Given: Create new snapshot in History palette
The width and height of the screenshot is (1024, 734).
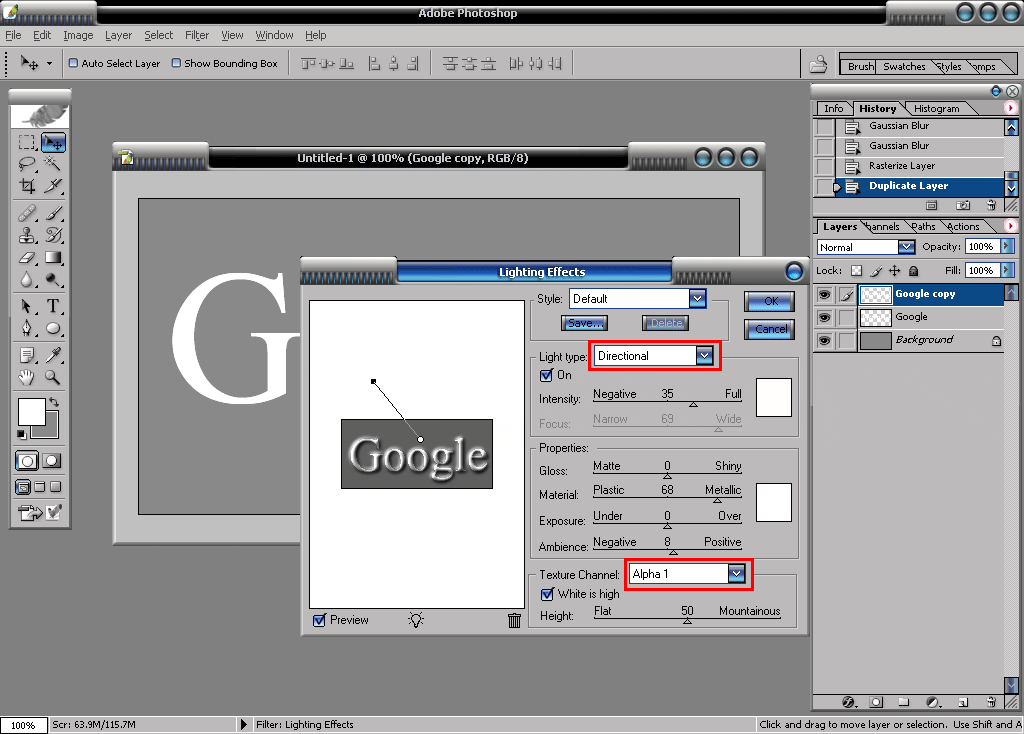Looking at the screenshot, I should (963, 205).
